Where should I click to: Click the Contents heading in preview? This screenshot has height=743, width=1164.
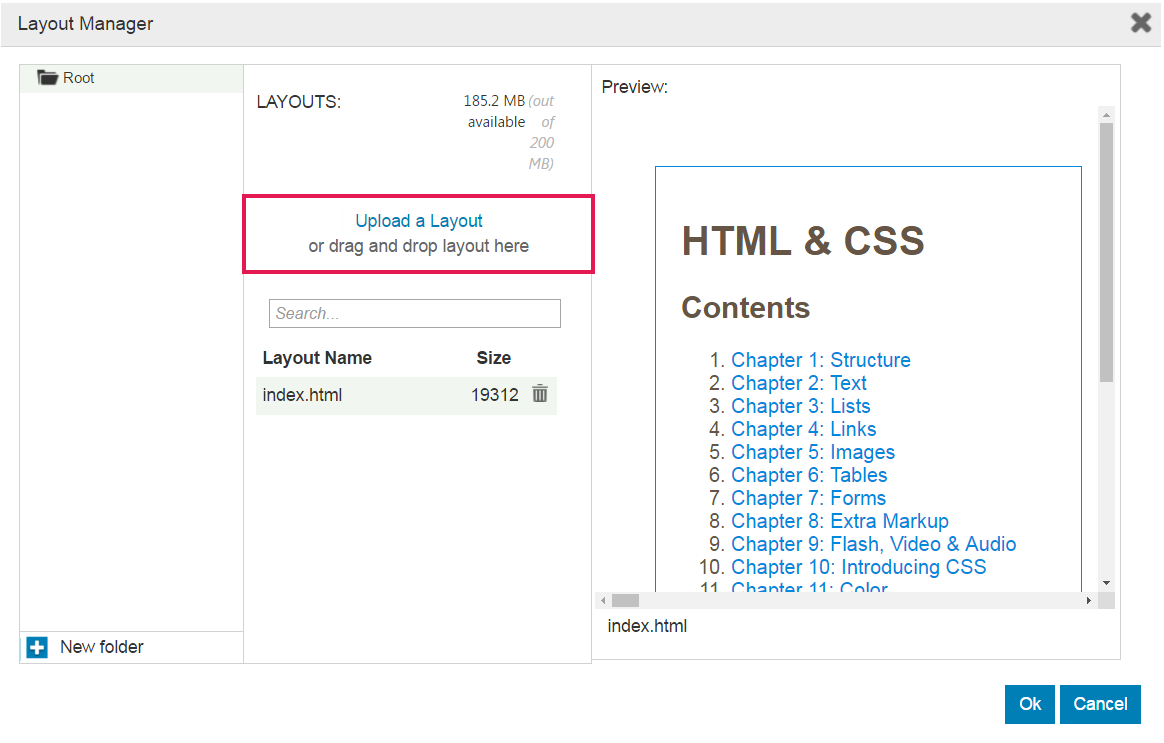(745, 307)
